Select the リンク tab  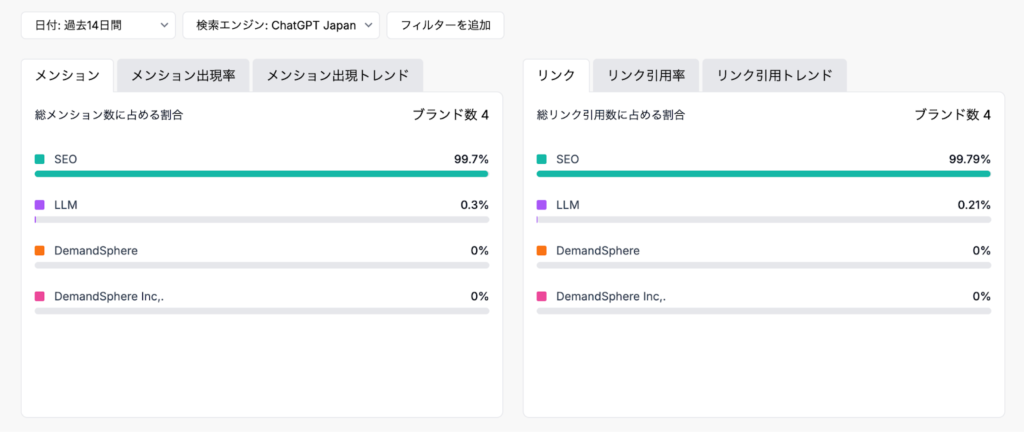click(556, 75)
